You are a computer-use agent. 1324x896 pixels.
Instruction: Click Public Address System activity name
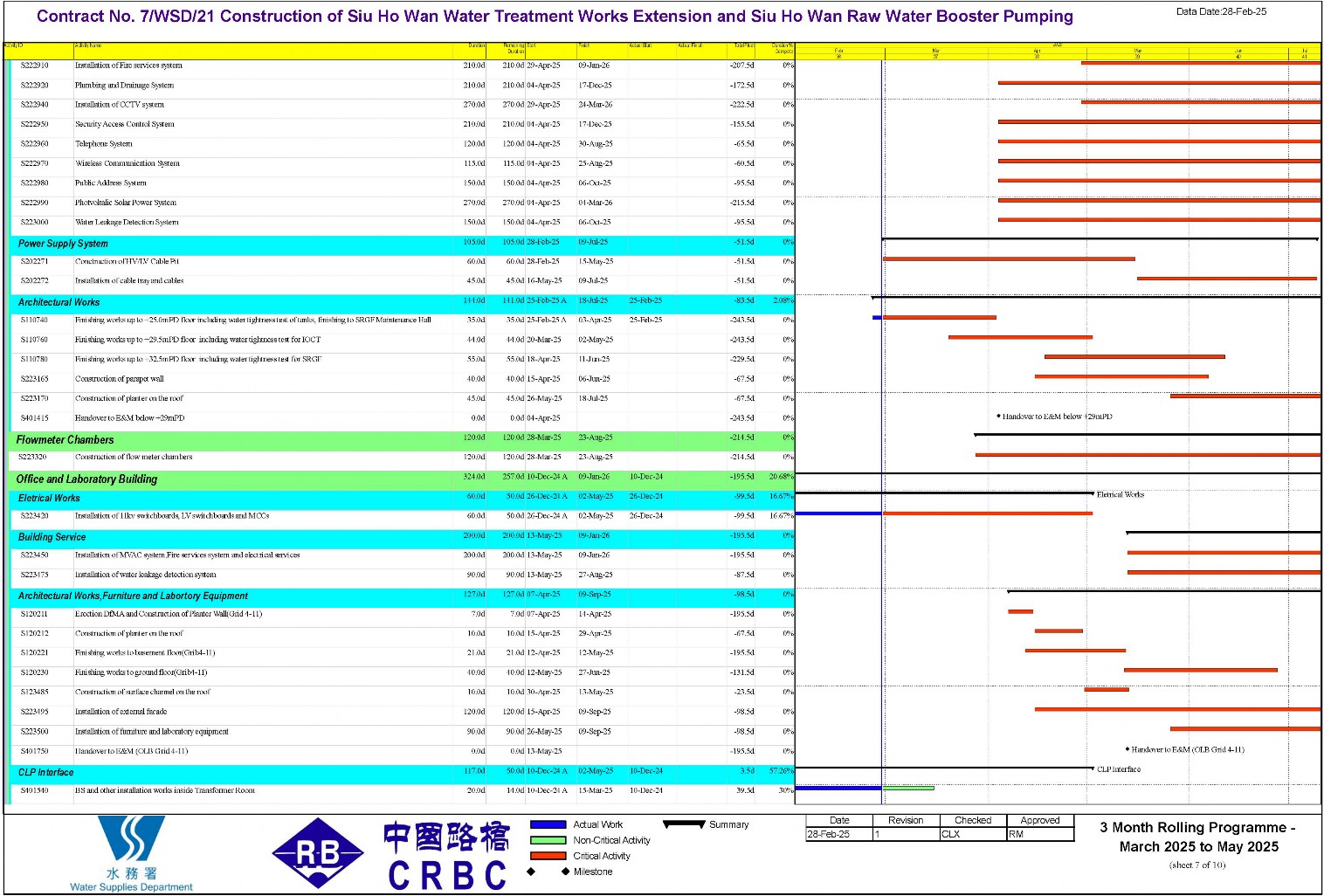coord(111,183)
